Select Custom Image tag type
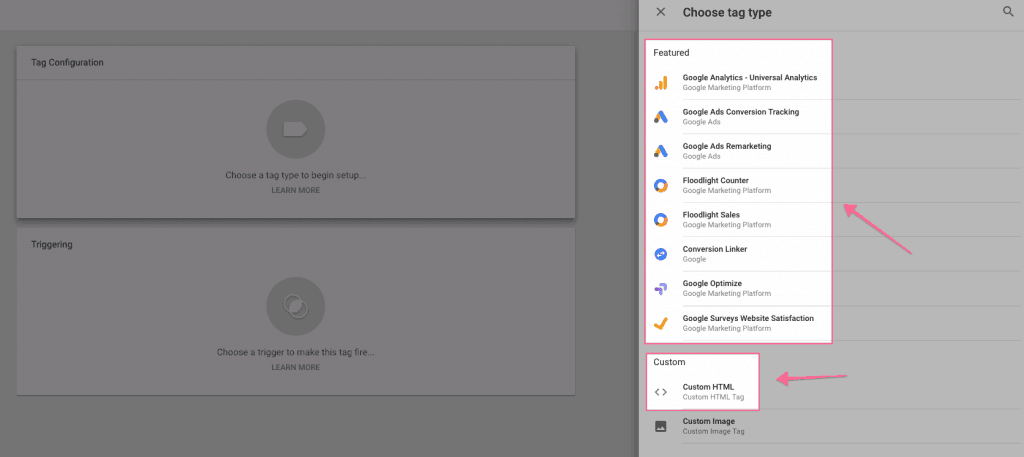The image size is (1024, 457). coord(828,426)
